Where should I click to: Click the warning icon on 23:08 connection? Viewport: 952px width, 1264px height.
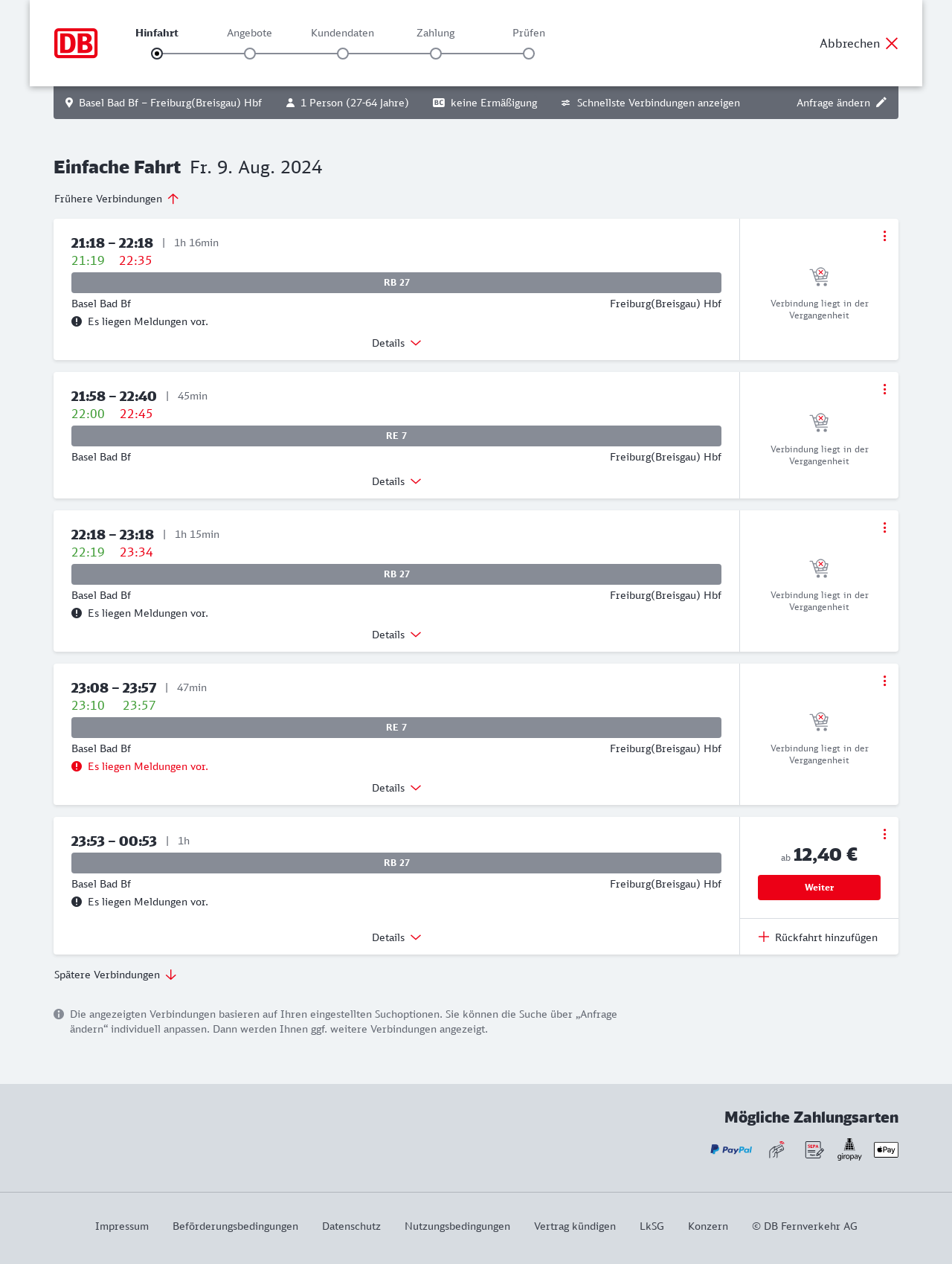(x=77, y=766)
